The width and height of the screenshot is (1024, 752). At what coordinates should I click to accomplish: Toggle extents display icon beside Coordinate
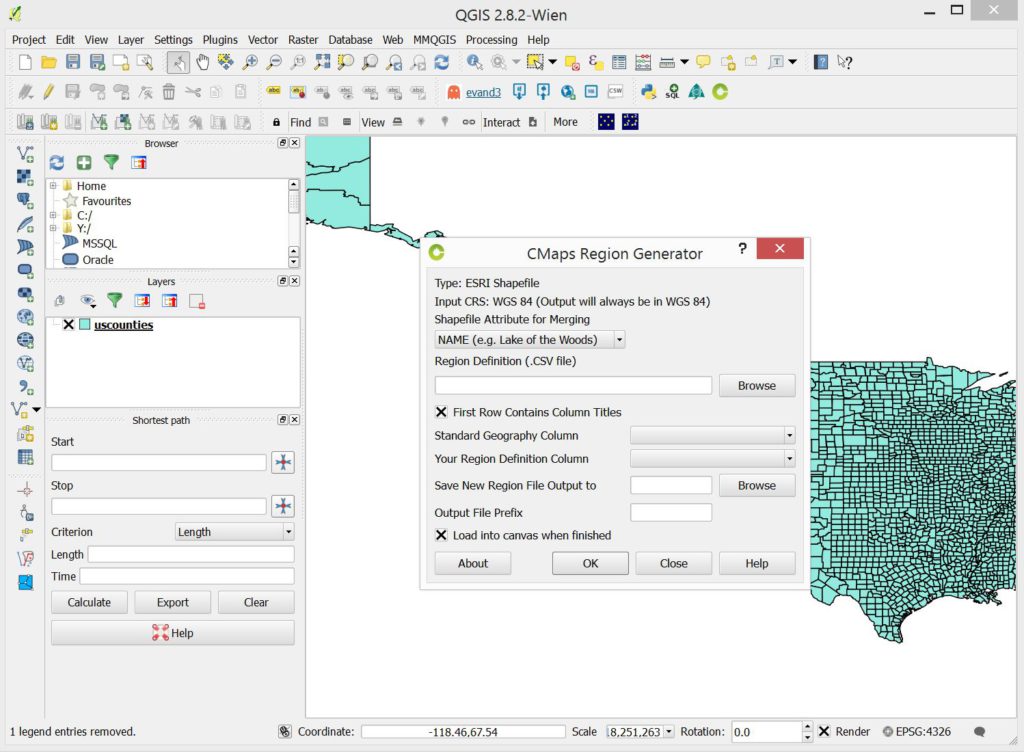tap(285, 732)
